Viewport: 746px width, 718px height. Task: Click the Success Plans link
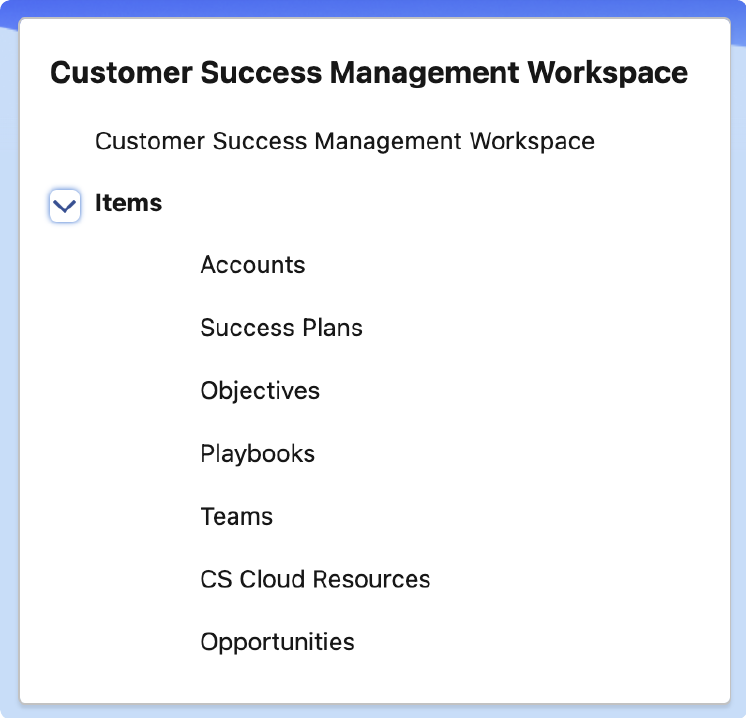coord(281,328)
